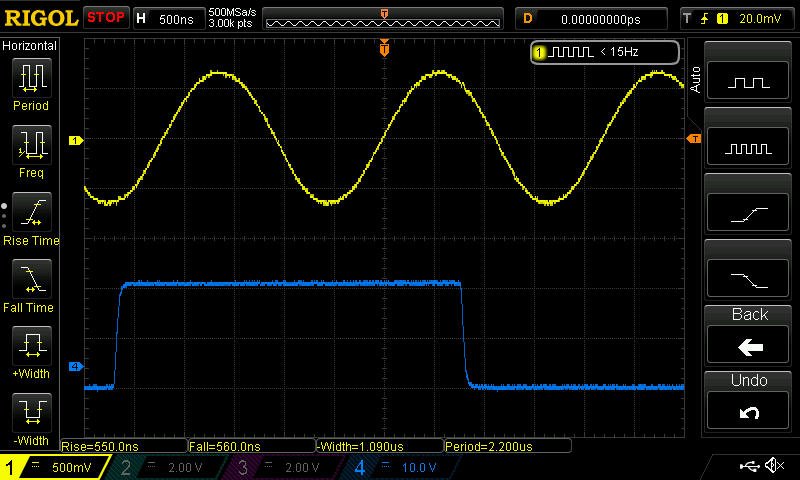Select the Freq measurement icon
Image resolution: width=800 pixels, height=480 pixels.
pyautogui.click(x=32, y=145)
